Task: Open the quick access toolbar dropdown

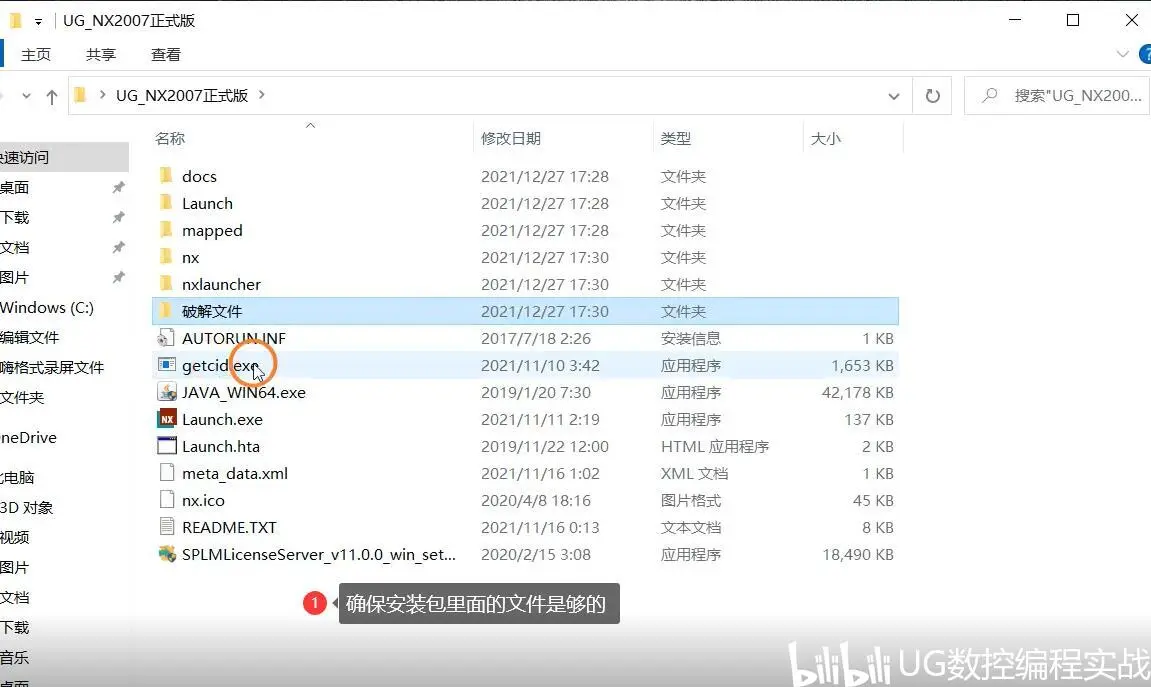Action: pos(38,21)
